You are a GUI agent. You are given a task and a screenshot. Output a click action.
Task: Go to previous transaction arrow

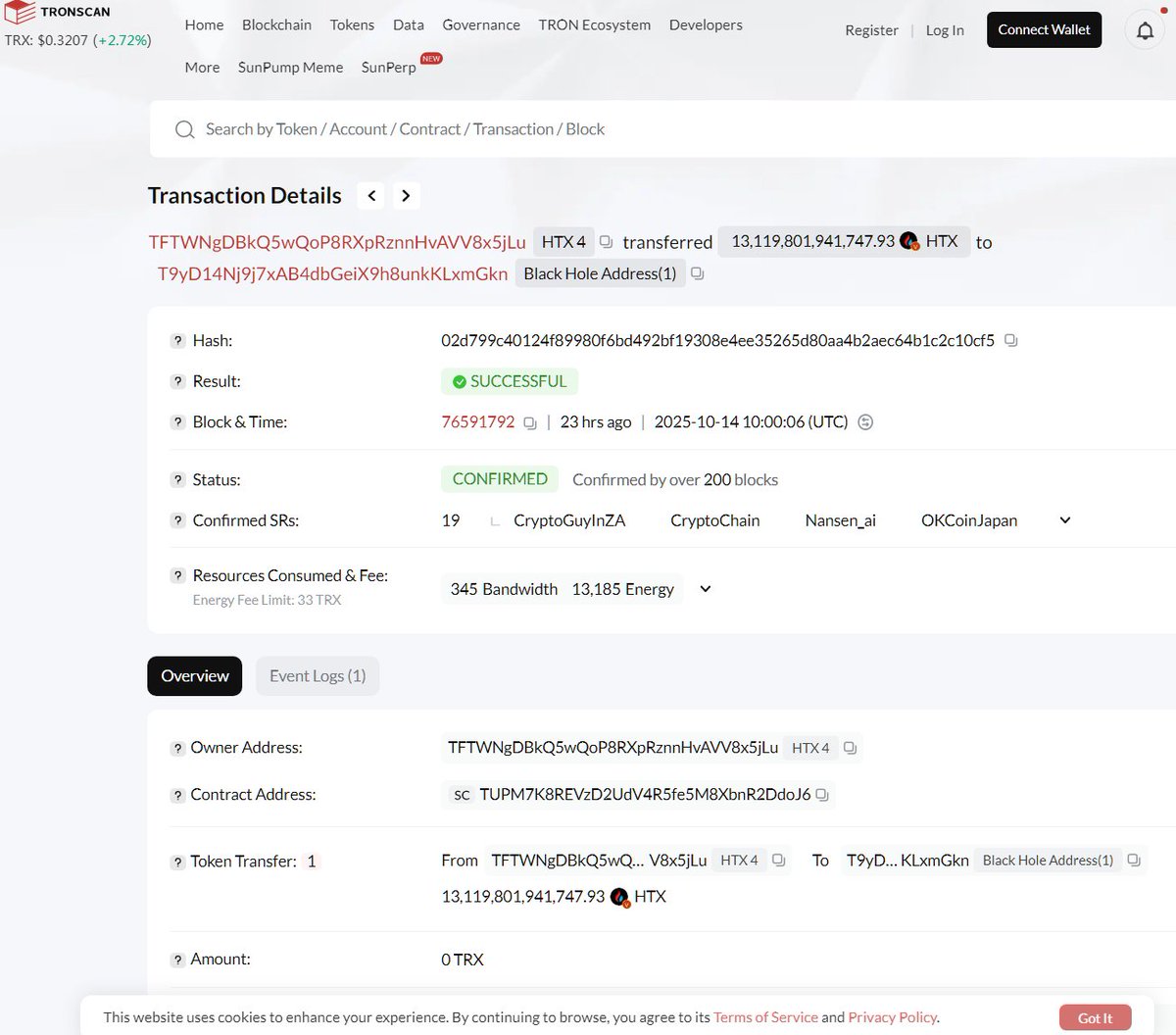tap(371, 196)
